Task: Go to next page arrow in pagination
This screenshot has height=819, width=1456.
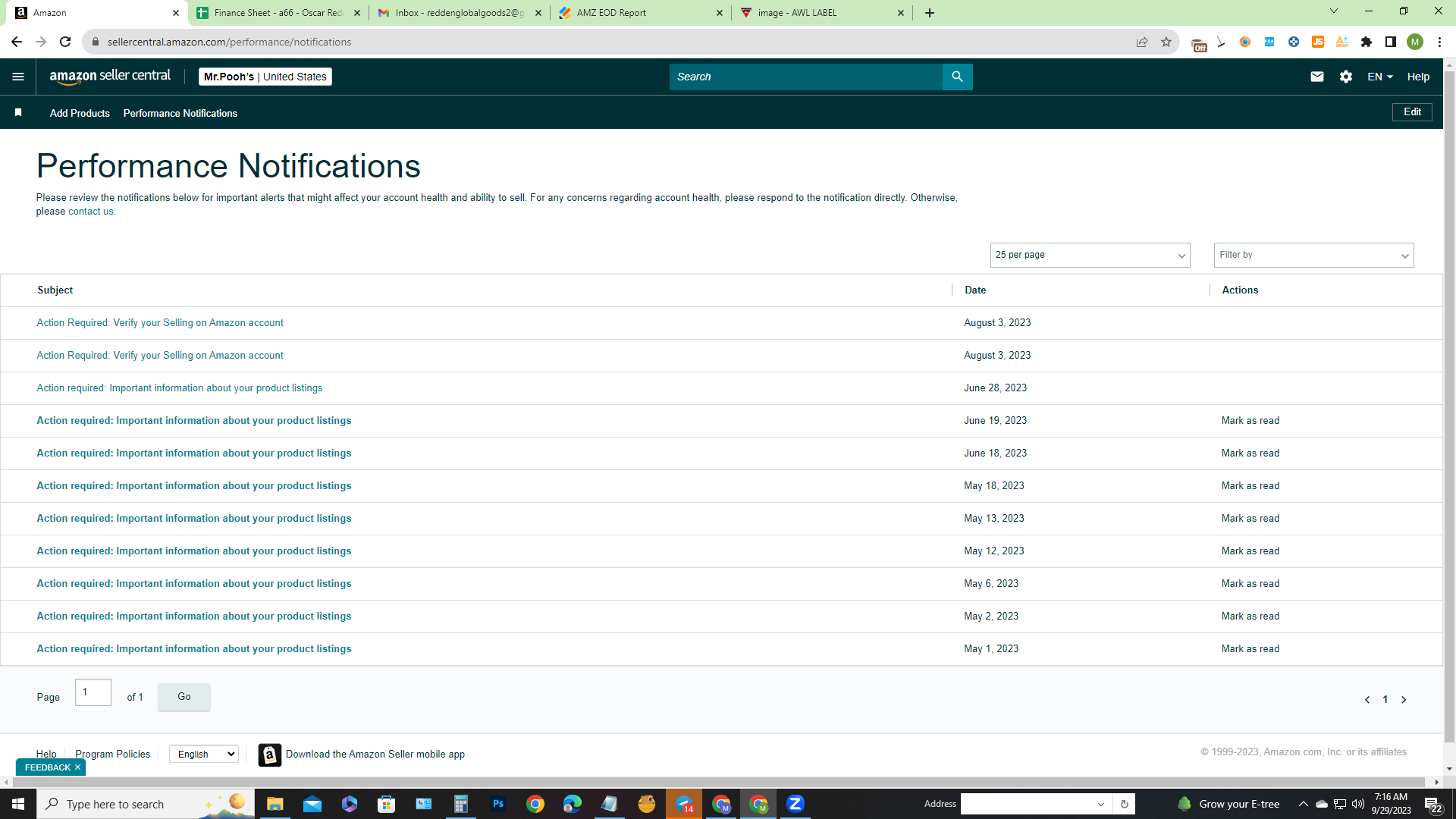Action: [x=1404, y=700]
